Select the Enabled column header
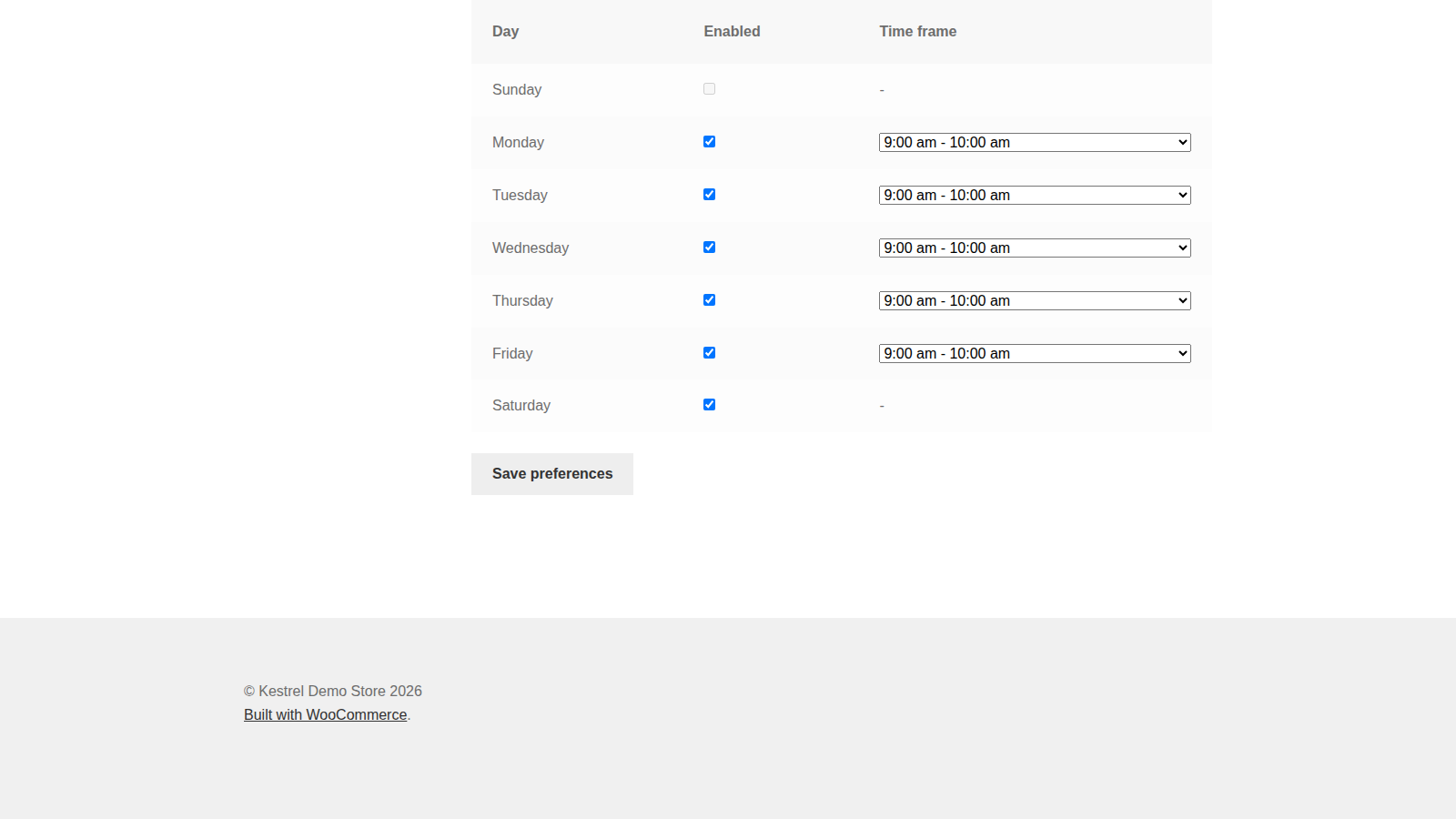This screenshot has width=1456, height=819. click(732, 32)
